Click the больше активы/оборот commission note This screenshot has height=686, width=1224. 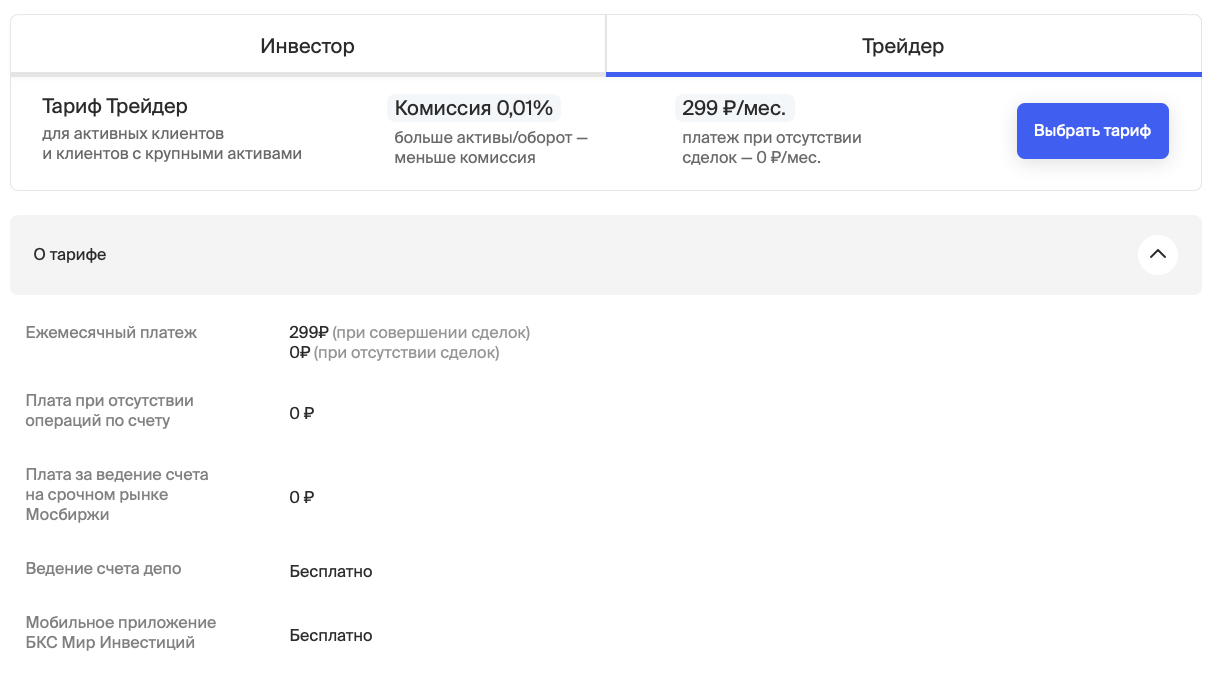coord(490,148)
